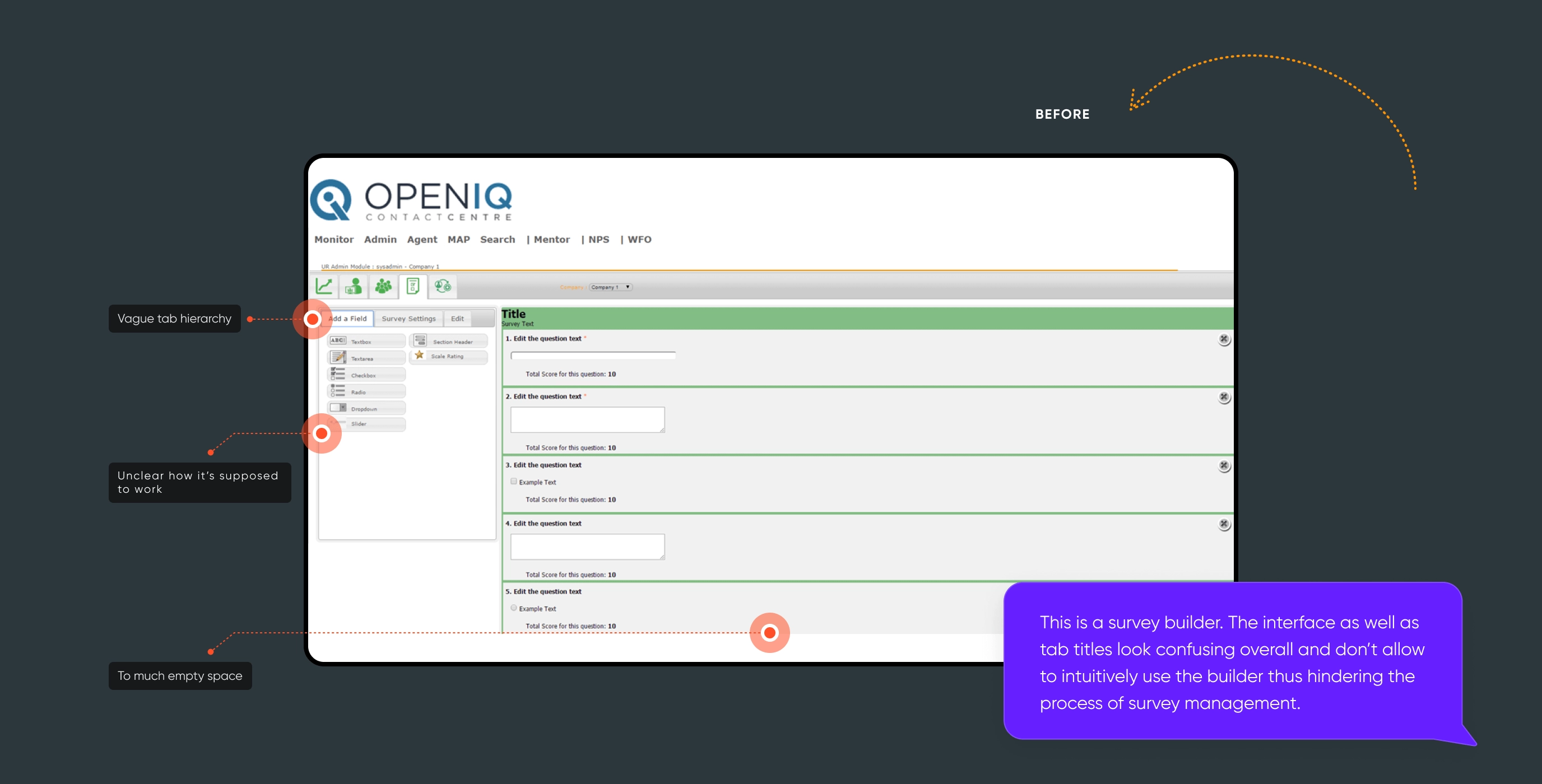
Task: Select the performance chart toolbar icon
Action: tap(323, 287)
